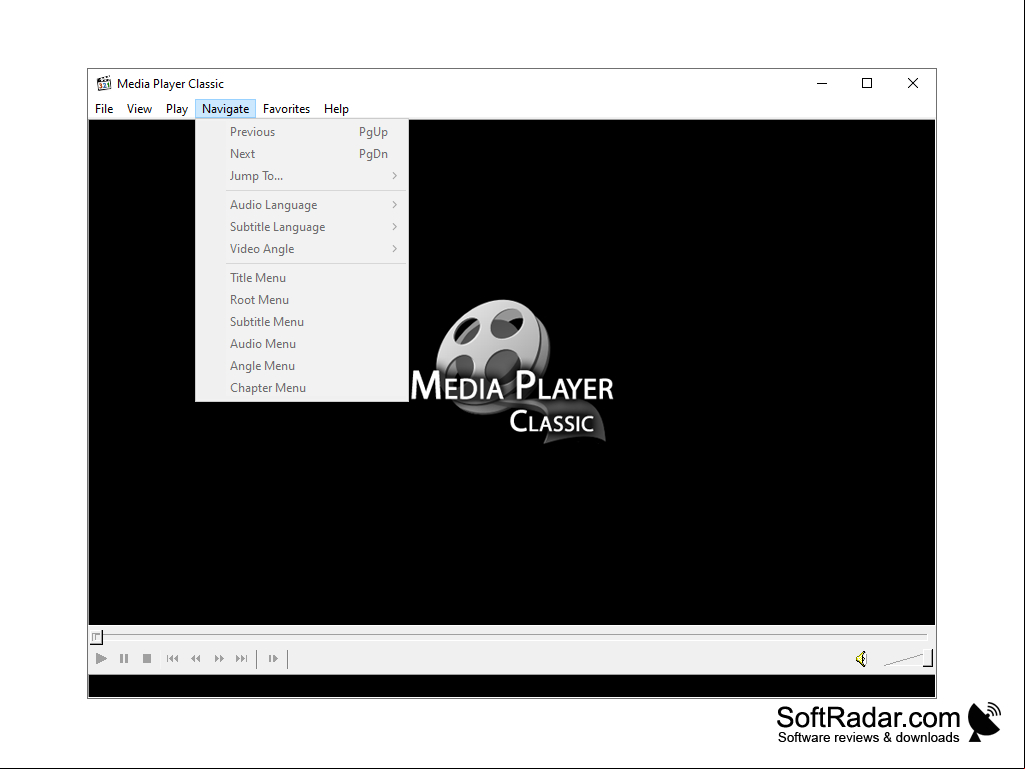Adjust the volume slider
Image resolution: width=1025 pixels, height=769 pixels.
[908, 658]
